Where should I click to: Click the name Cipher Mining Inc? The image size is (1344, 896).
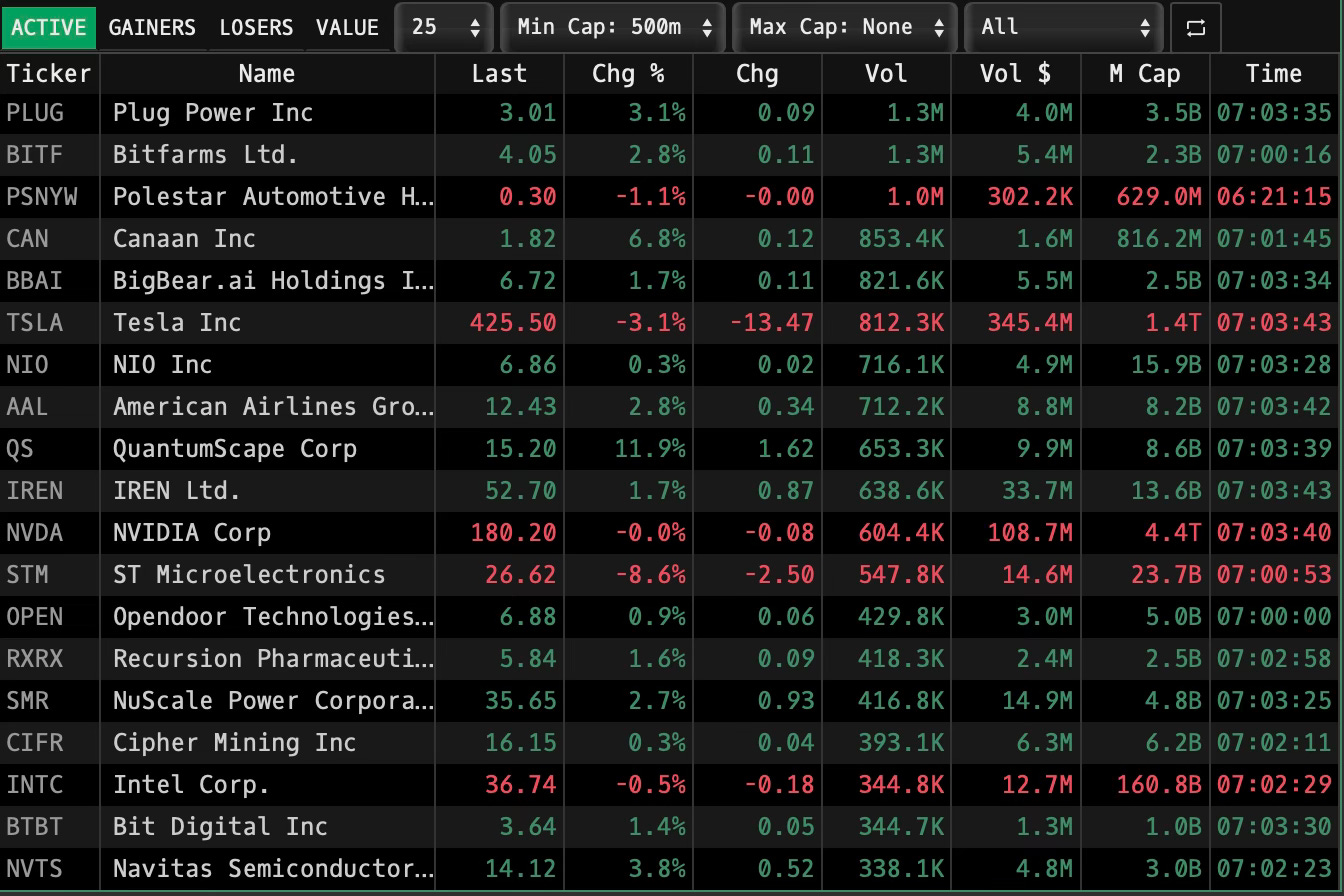[235, 743]
